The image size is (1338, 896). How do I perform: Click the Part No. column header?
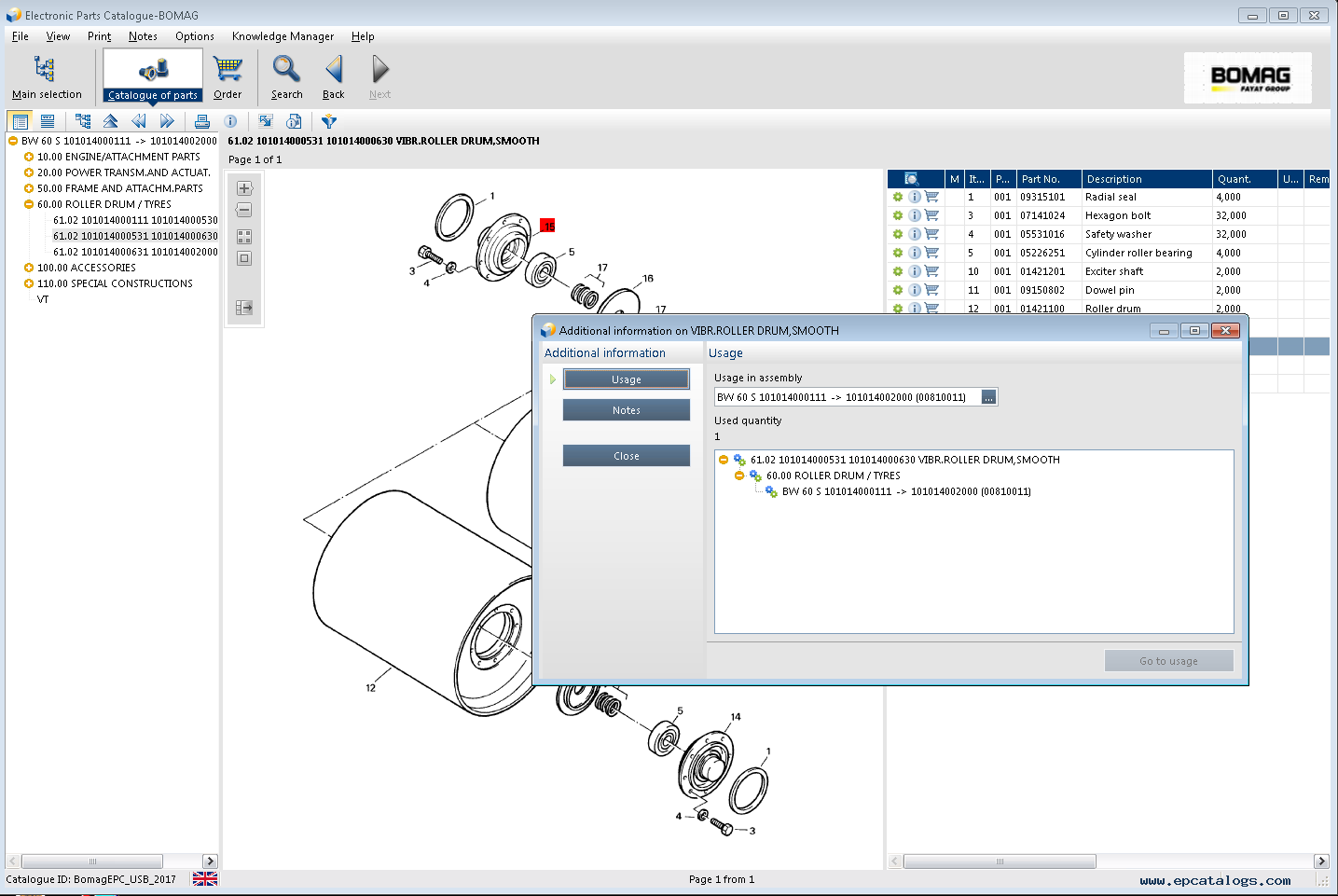pos(1049,179)
